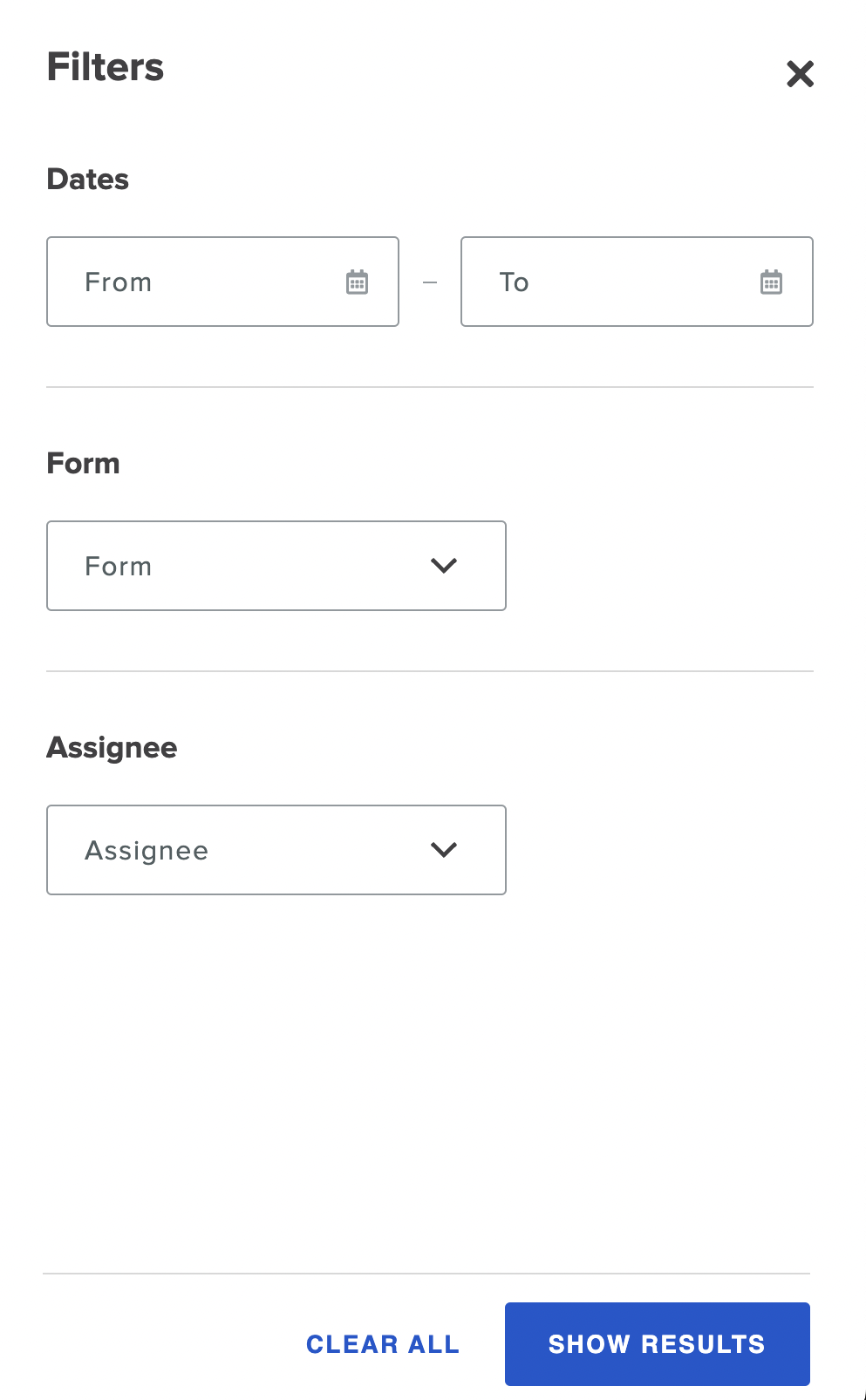Click the From placeholder text
This screenshot has width=866, height=1400.
(x=119, y=282)
